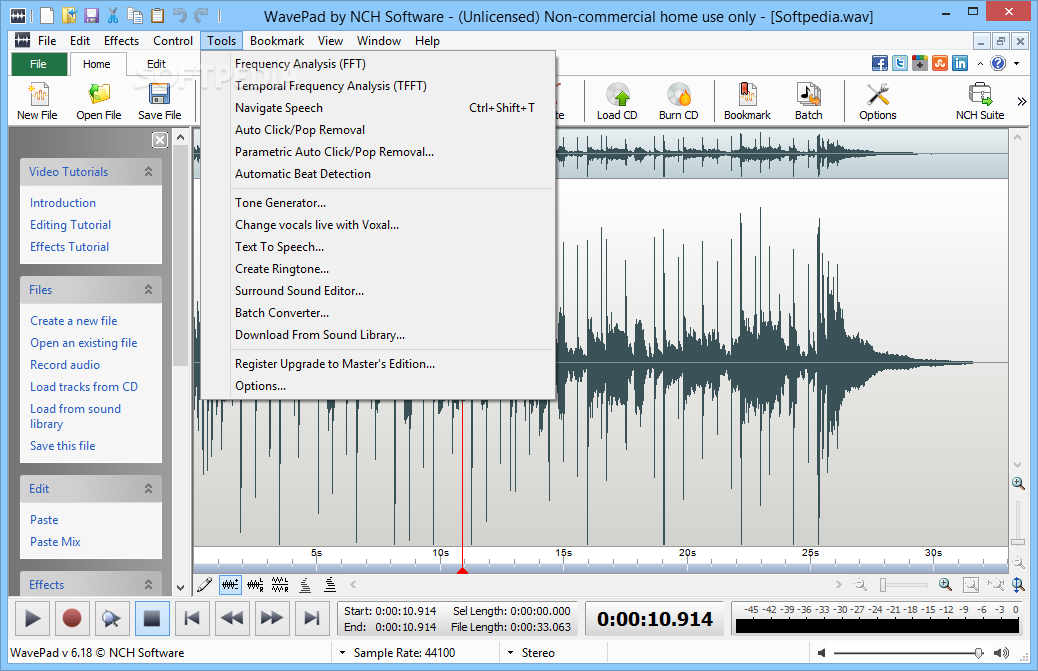Viewport: 1038px width, 671px height.
Task: Click Save this file link
Action: click(x=63, y=446)
